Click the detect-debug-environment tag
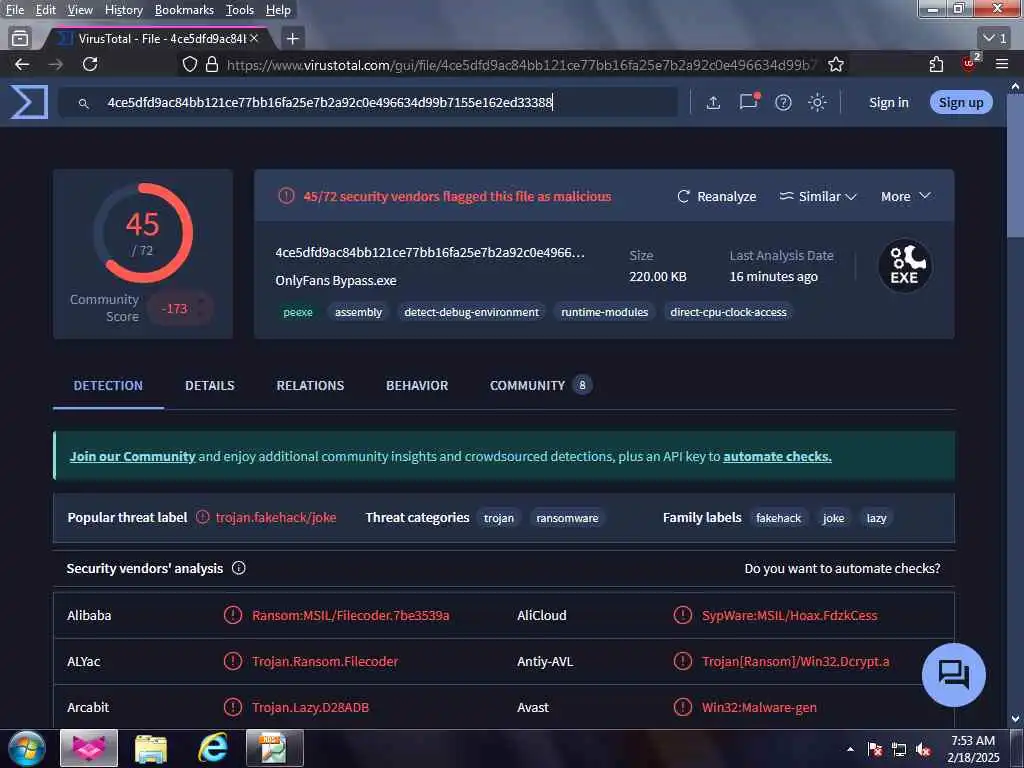Viewport: 1024px width, 768px height. tap(471, 312)
